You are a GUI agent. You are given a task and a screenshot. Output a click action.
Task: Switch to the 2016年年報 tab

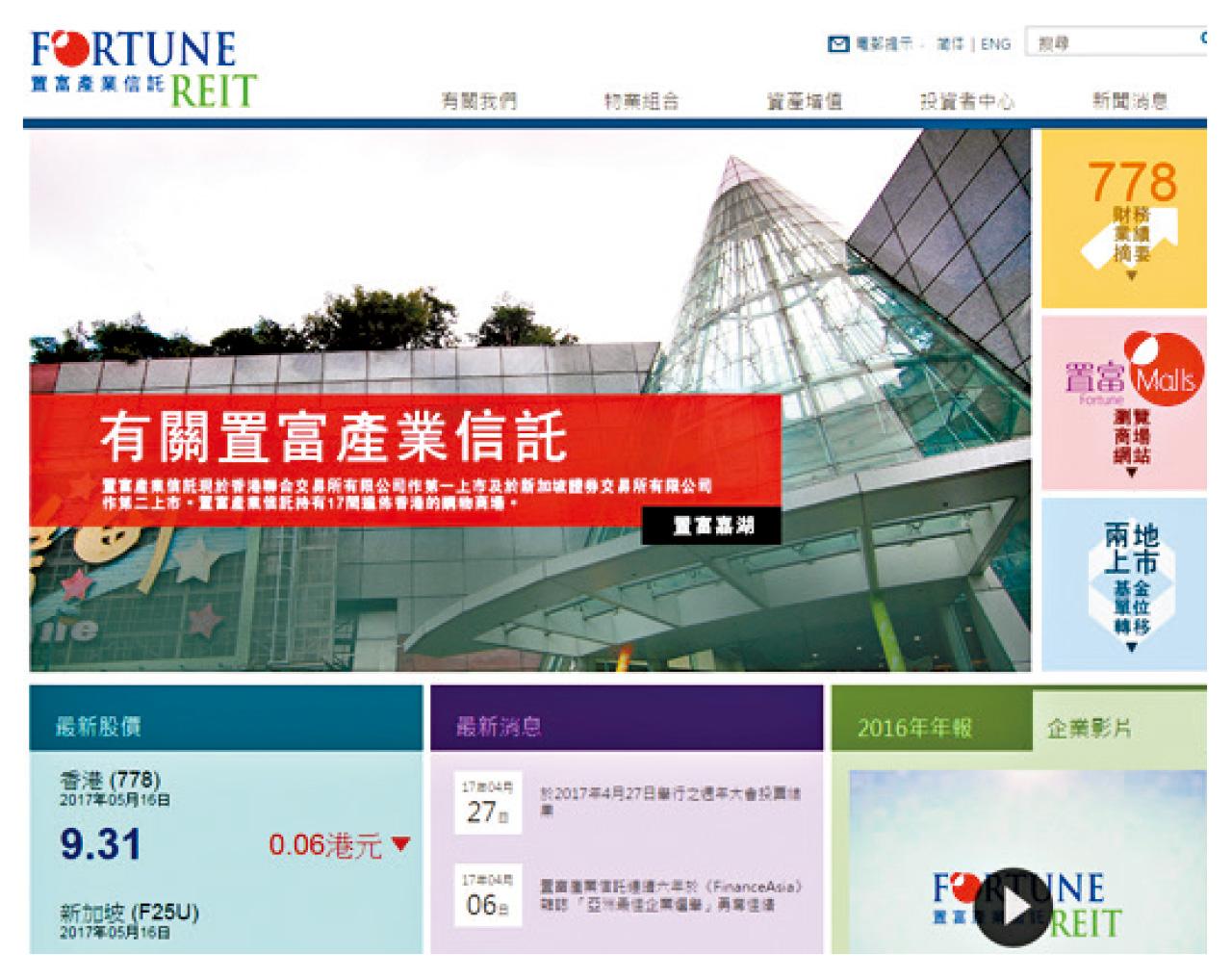coord(914,728)
